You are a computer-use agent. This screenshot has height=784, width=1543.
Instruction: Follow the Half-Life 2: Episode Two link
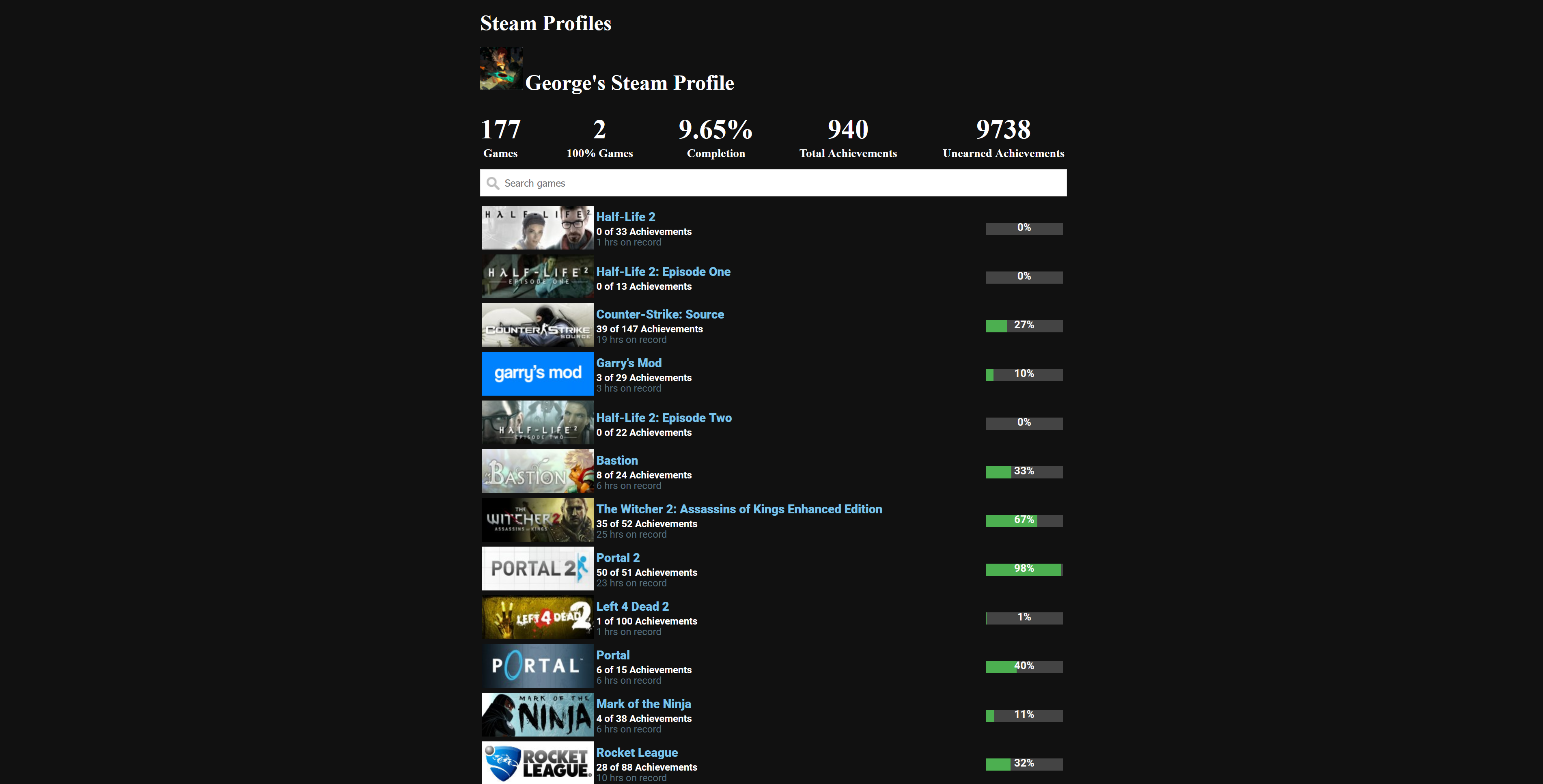(x=664, y=418)
